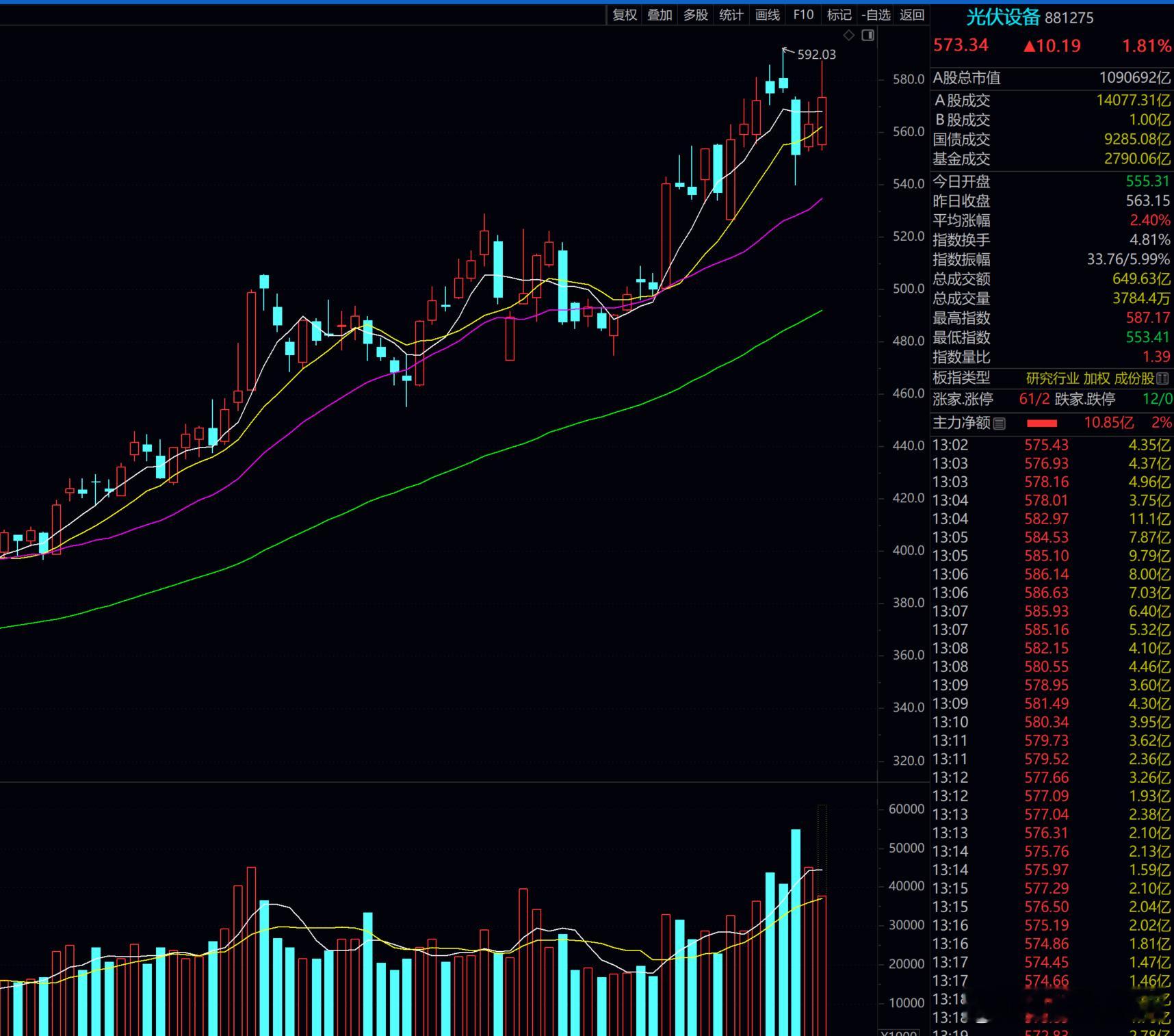Click the current index value 573.34
Viewport: 1174px width, 1036px height.
(x=961, y=45)
